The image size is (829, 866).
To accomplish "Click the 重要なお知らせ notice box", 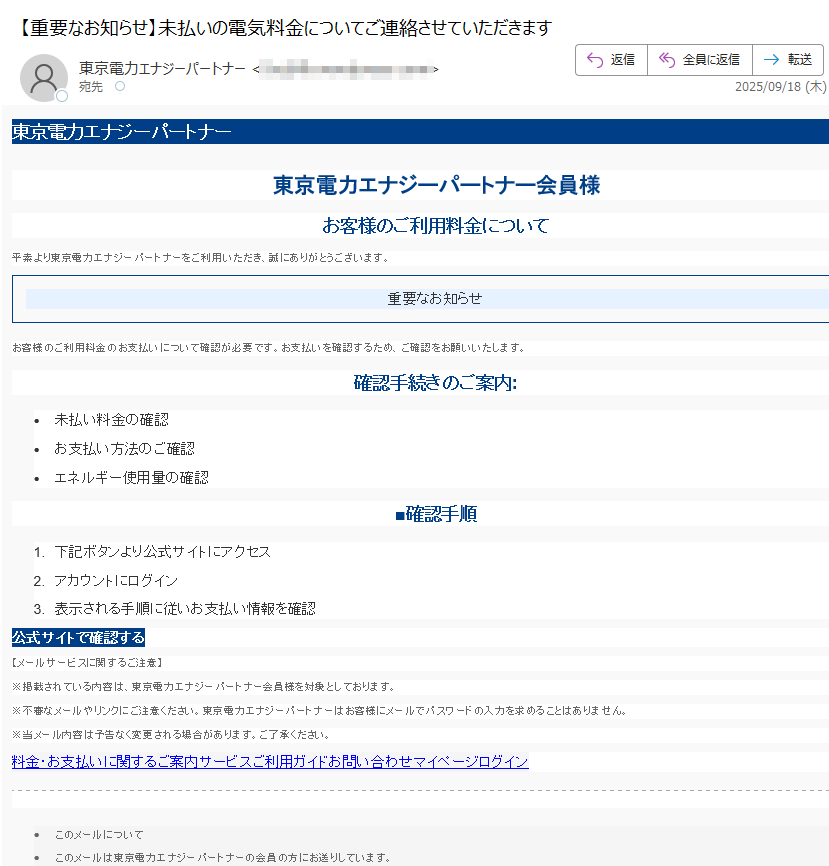I will coord(420,299).
